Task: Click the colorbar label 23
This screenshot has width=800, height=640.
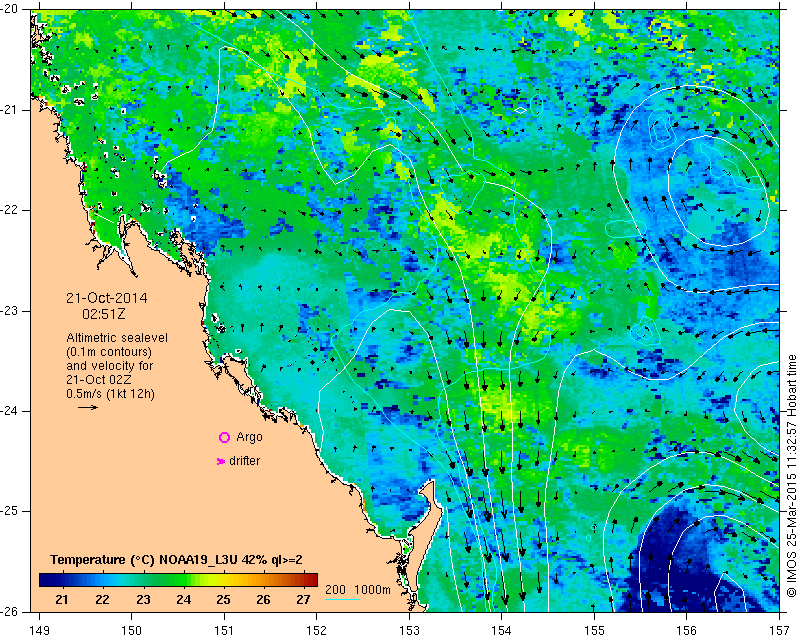Action: click(143, 599)
